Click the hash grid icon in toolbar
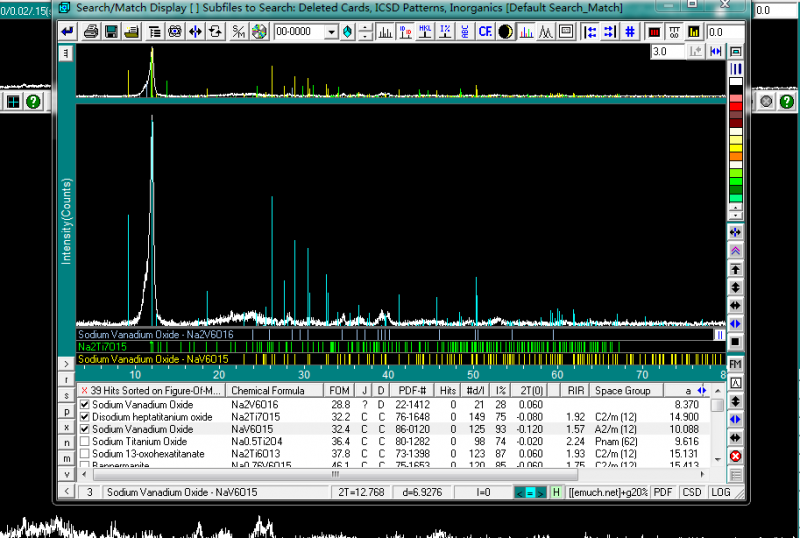Viewport: 800px width, 538px height. [630, 32]
